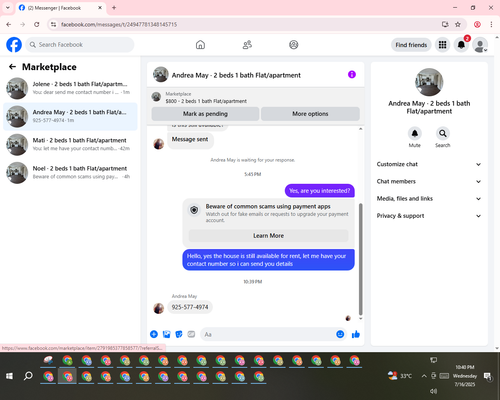Open Mati conversation in the list
This screenshot has width=500, height=400.
[x=70, y=144]
